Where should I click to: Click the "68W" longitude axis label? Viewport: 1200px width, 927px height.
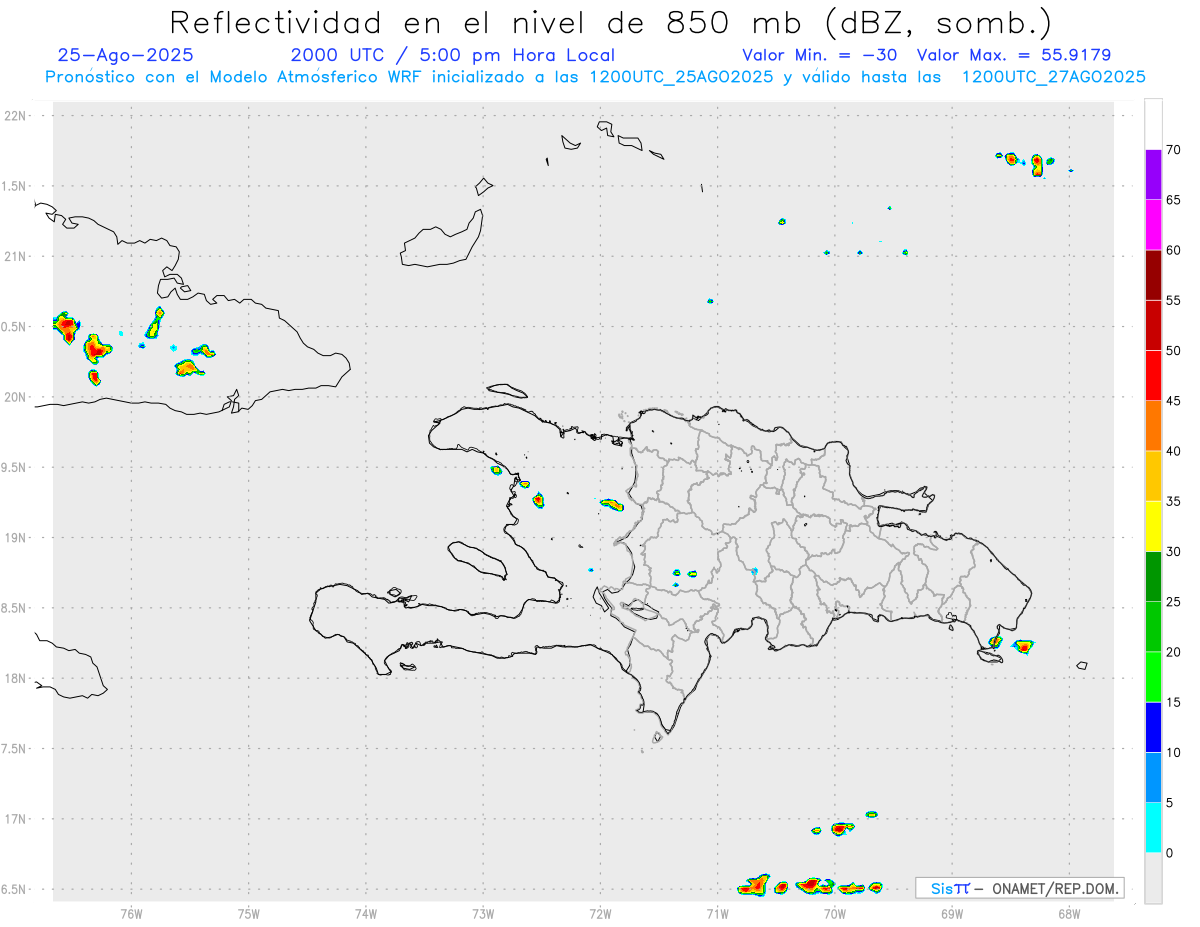tap(1068, 914)
